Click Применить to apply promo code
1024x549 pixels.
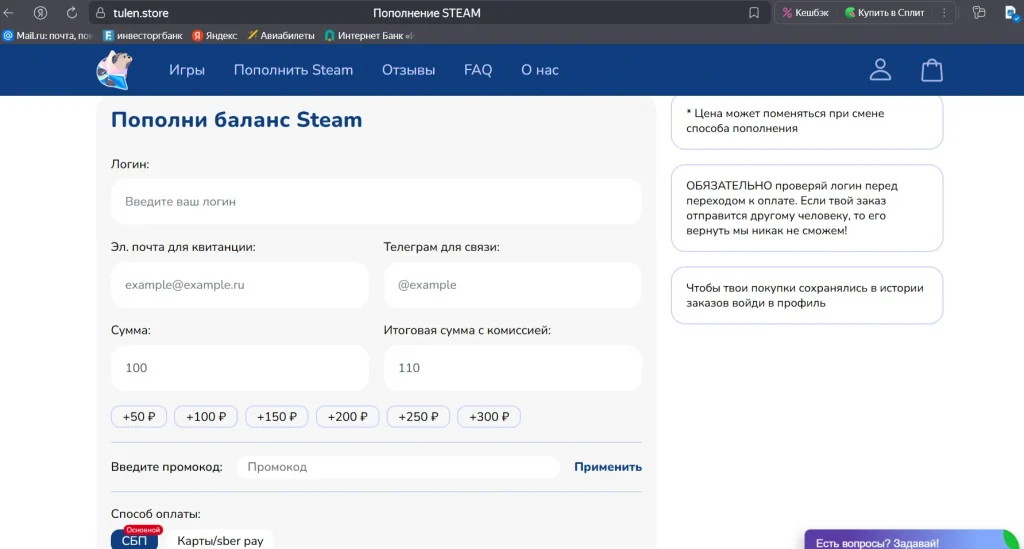(608, 467)
